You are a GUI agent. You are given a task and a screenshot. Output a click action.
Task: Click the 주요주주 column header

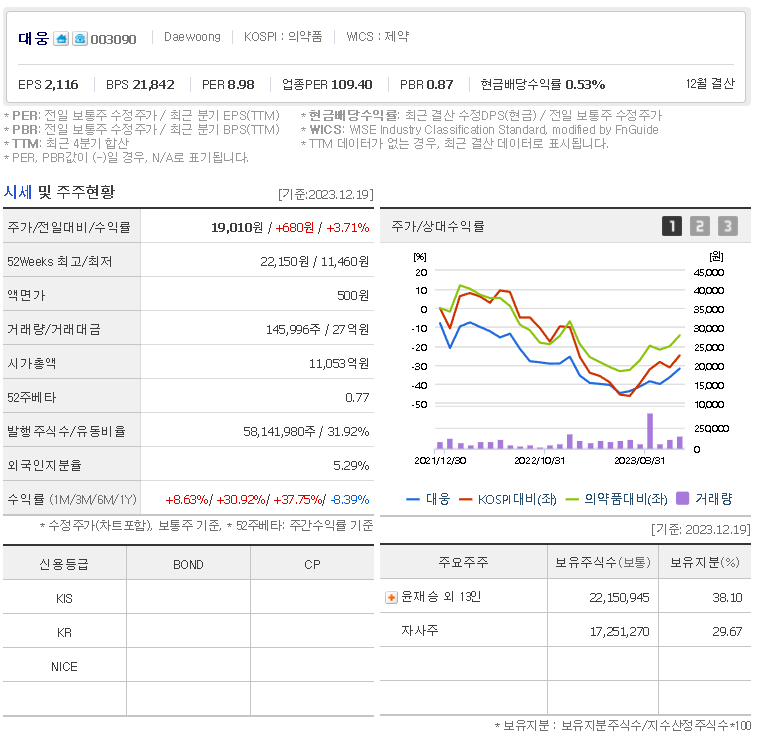[x=463, y=562]
